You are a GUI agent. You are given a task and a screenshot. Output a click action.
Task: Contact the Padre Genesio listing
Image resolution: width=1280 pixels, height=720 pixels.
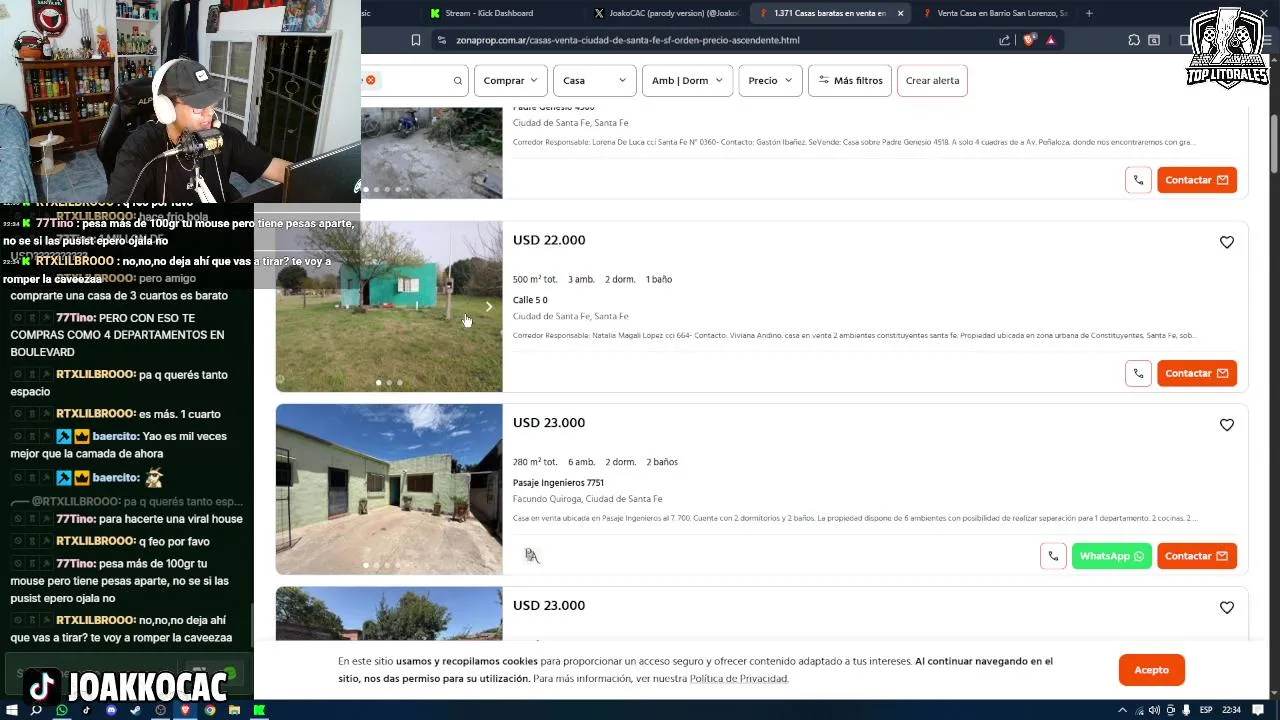pyautogui.click(x=1197, y=180)
